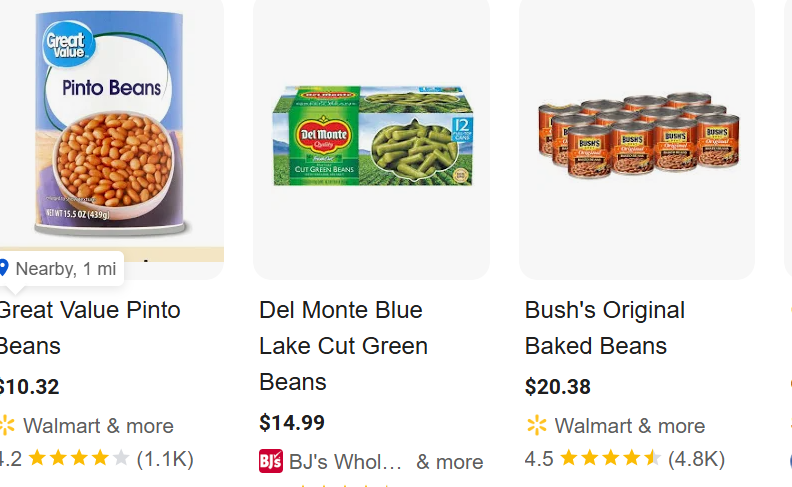Click the Nearby location pin icon
The height and width of the screenshot is (487, 792).
pos(4,268)
